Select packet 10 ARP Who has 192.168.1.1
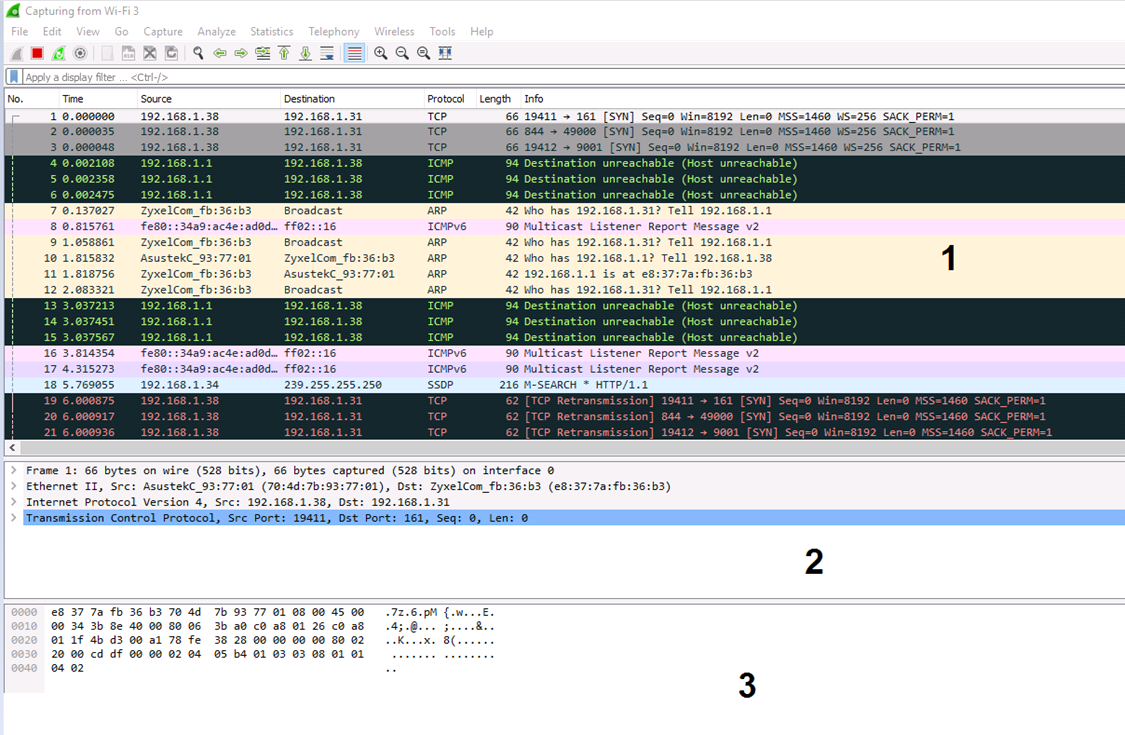Viewport: 1125px width, 735px height. (x=565, y=258)
